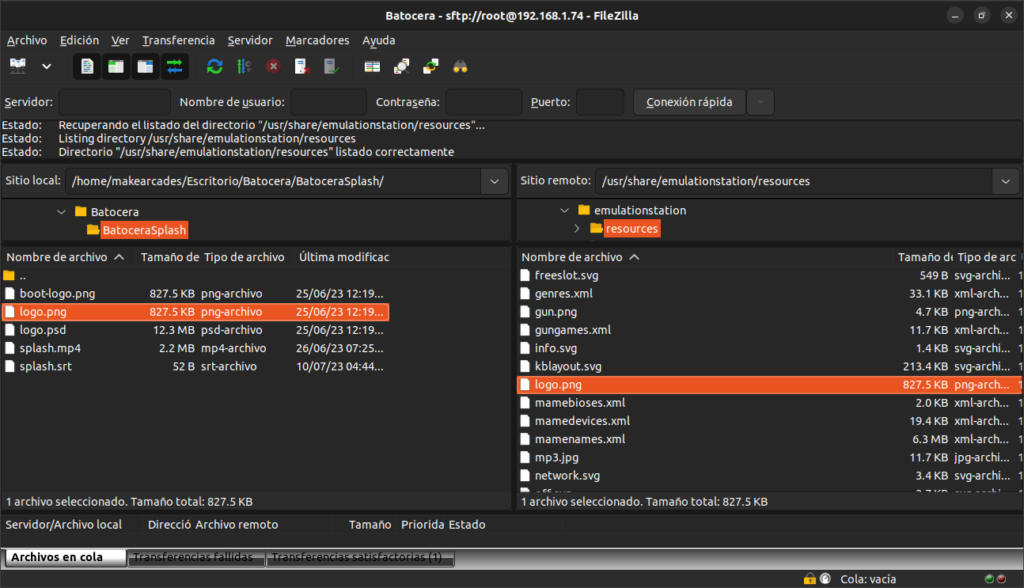Screen dimensions: 1024x588
Task: Toggle the message log display
Action: (87, 66)
